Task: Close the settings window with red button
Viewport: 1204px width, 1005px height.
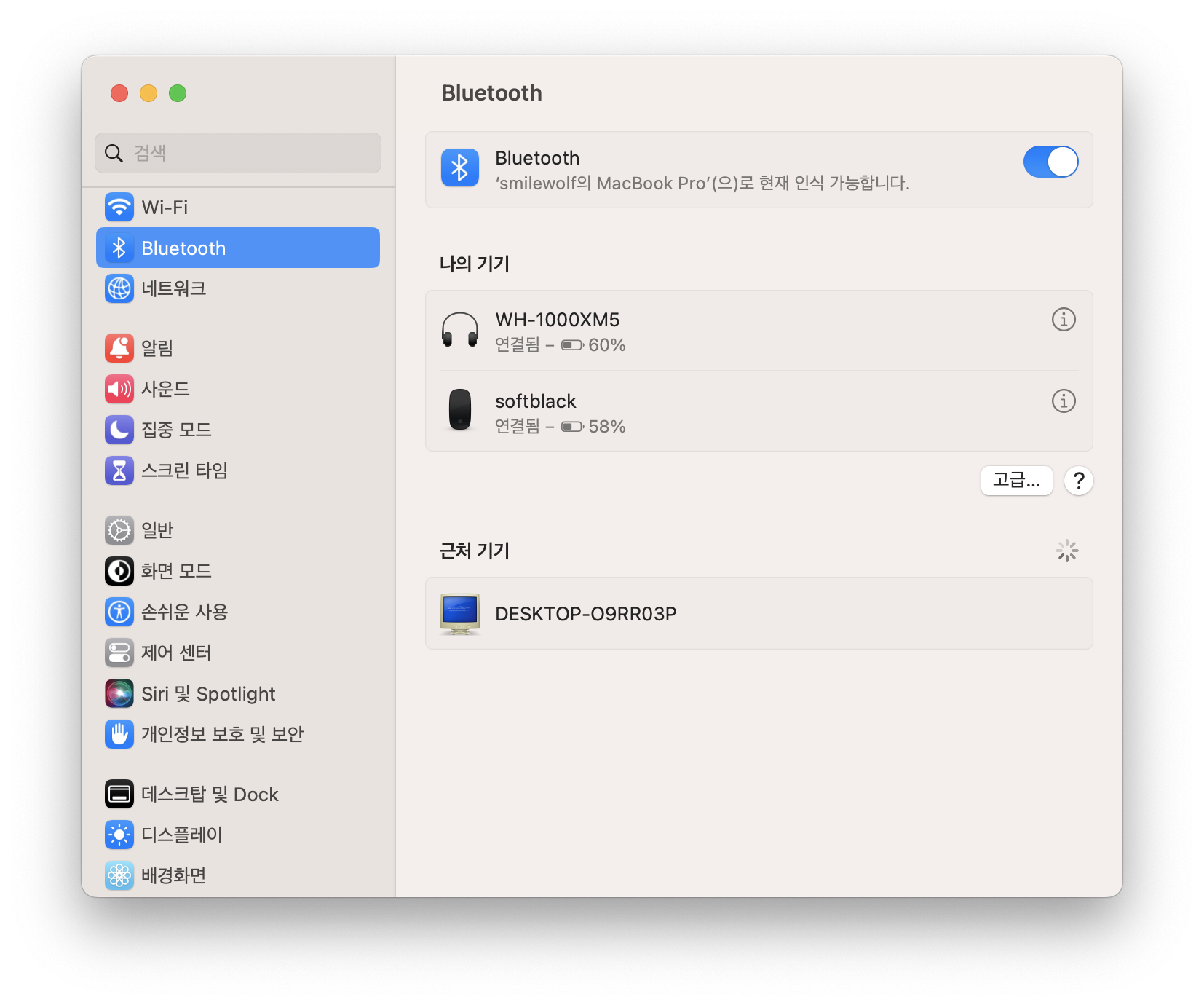Action: coord(119,93)
